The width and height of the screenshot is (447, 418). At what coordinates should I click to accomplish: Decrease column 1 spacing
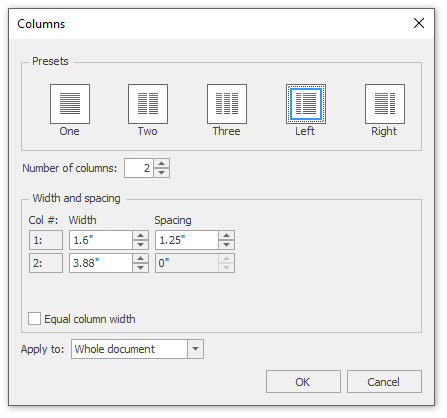pyautogui.click(x=227, y=245)
